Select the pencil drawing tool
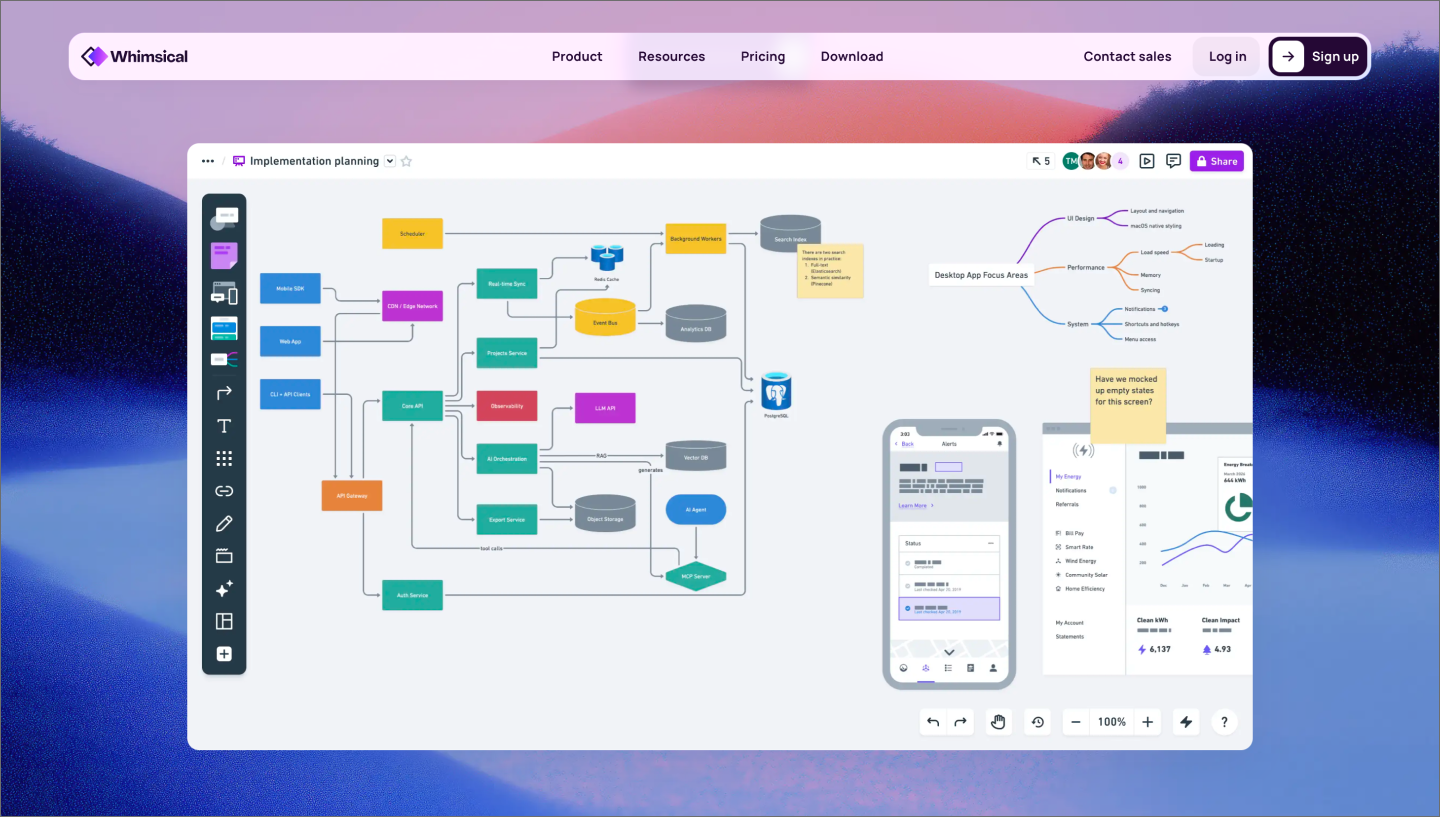This screenshot has width=1440, height=817. 224,524
